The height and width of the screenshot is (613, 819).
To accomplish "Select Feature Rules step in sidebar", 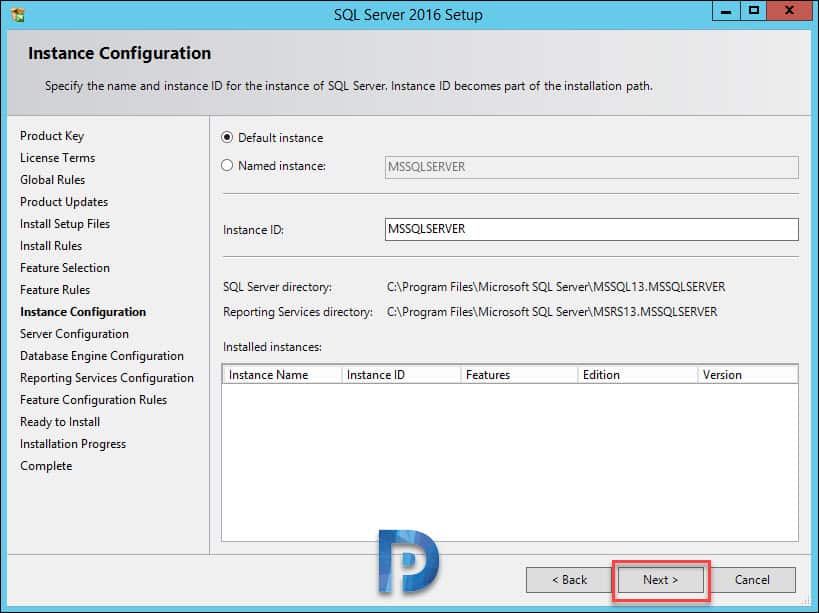I will (55, 289).
